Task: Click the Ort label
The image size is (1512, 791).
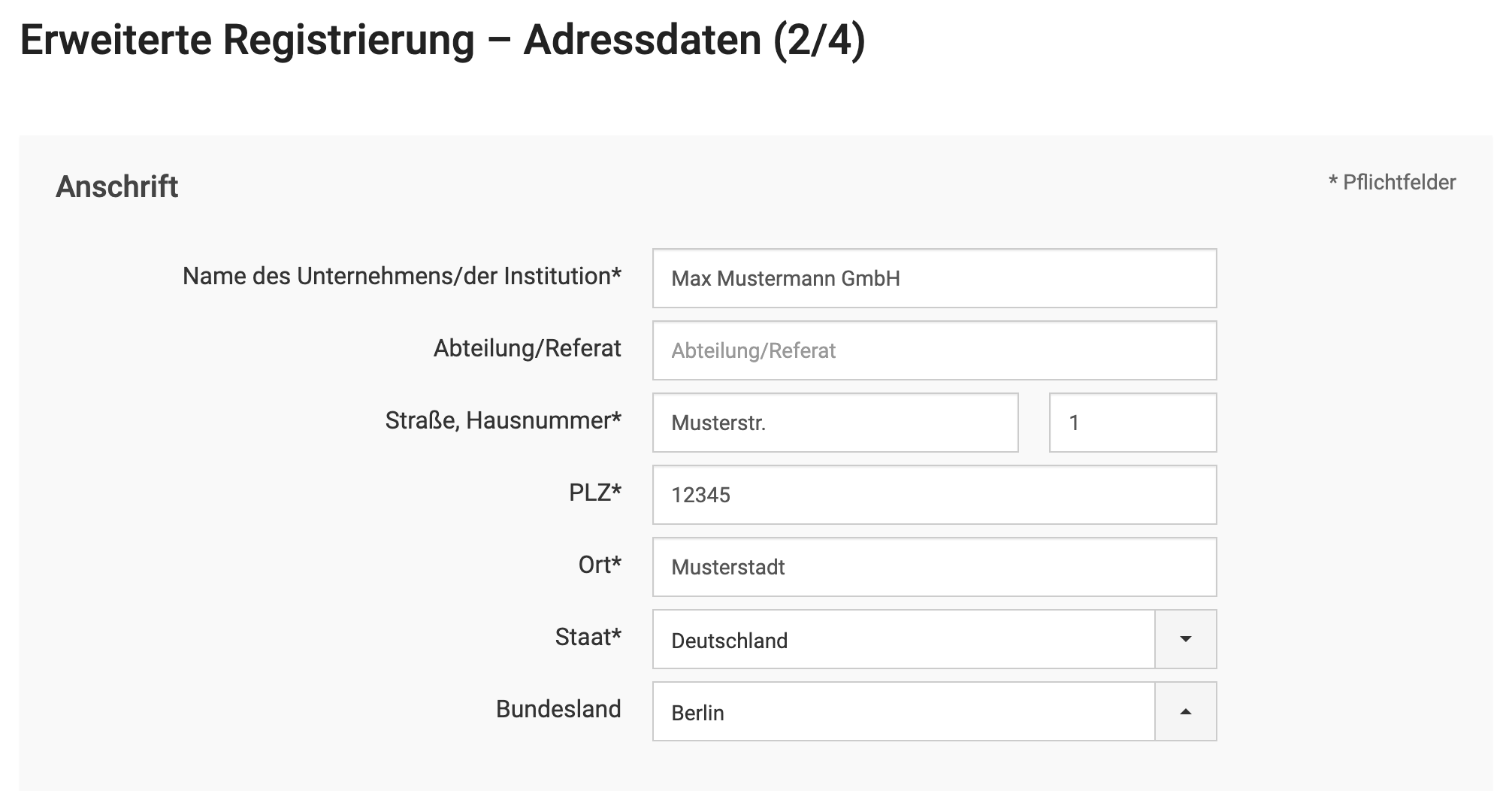Action: point(600,565)
